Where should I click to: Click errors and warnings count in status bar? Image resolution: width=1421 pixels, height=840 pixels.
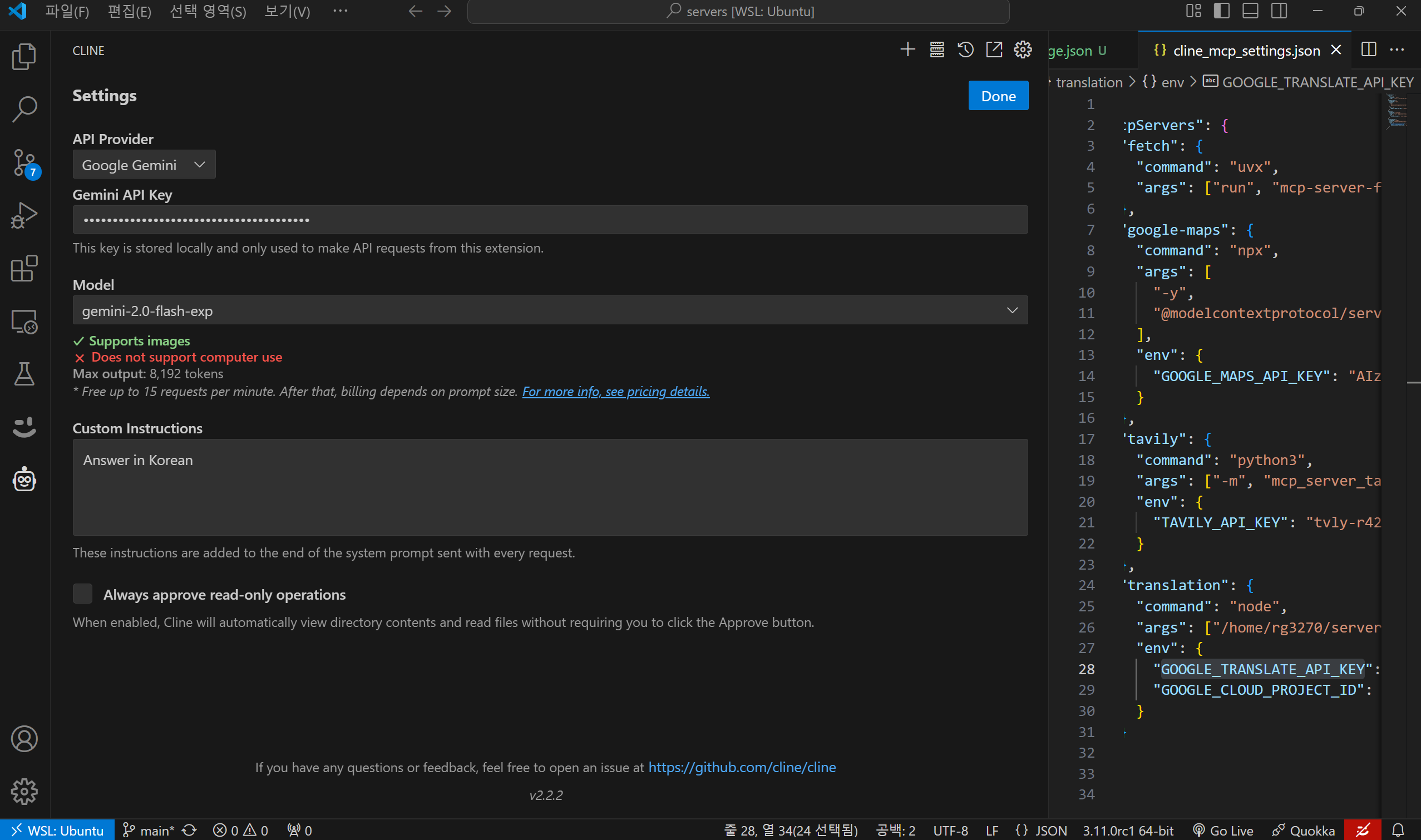click(240, 830)
